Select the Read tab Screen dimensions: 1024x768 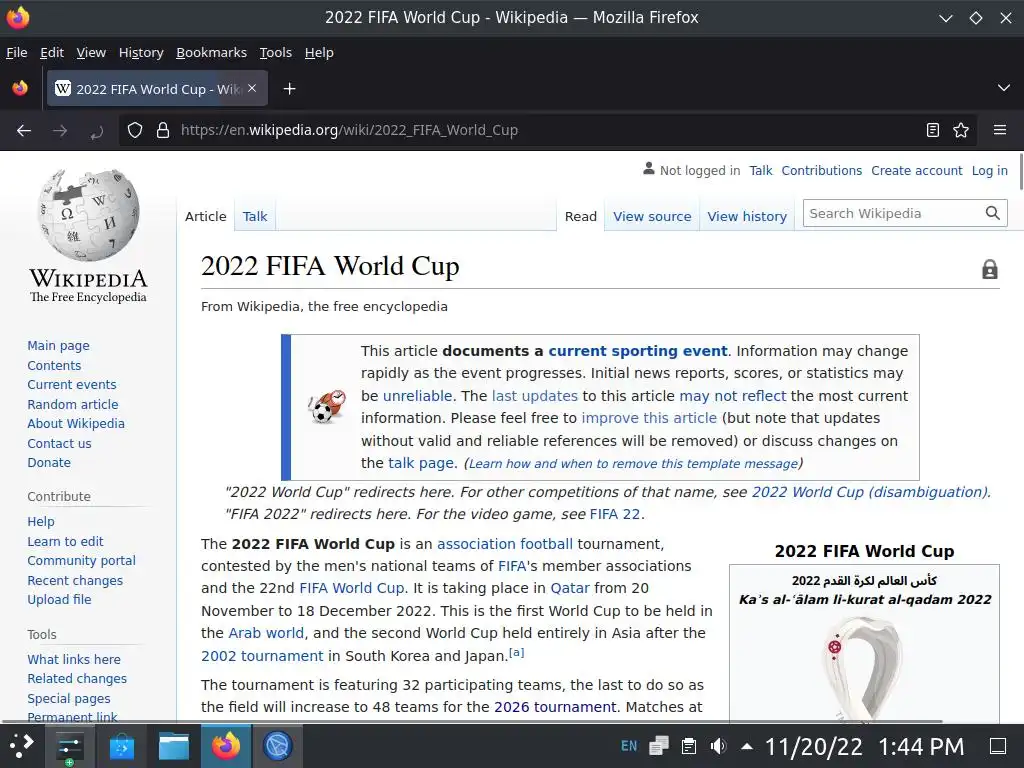pos(581,216)
